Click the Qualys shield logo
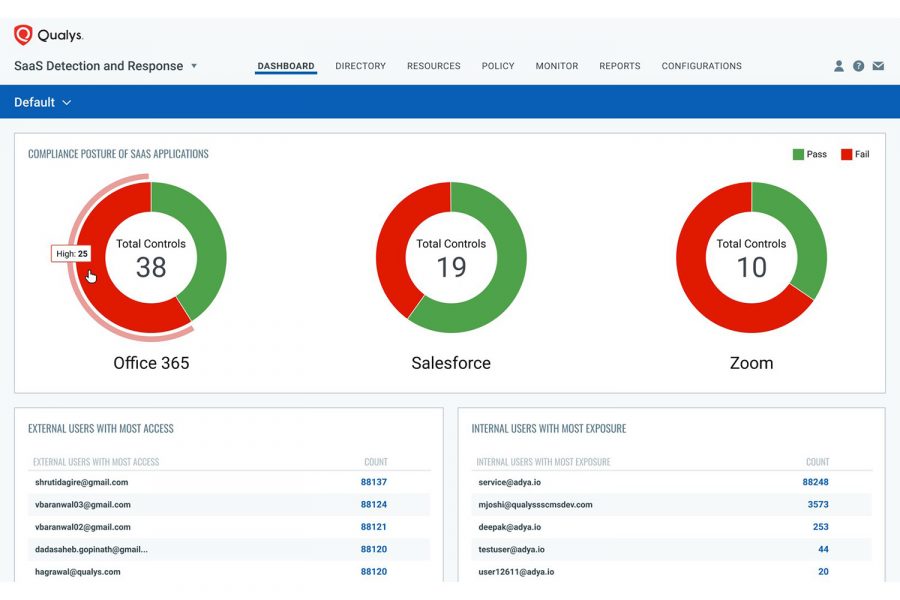 pyautogui.click(x=23, y=35)
